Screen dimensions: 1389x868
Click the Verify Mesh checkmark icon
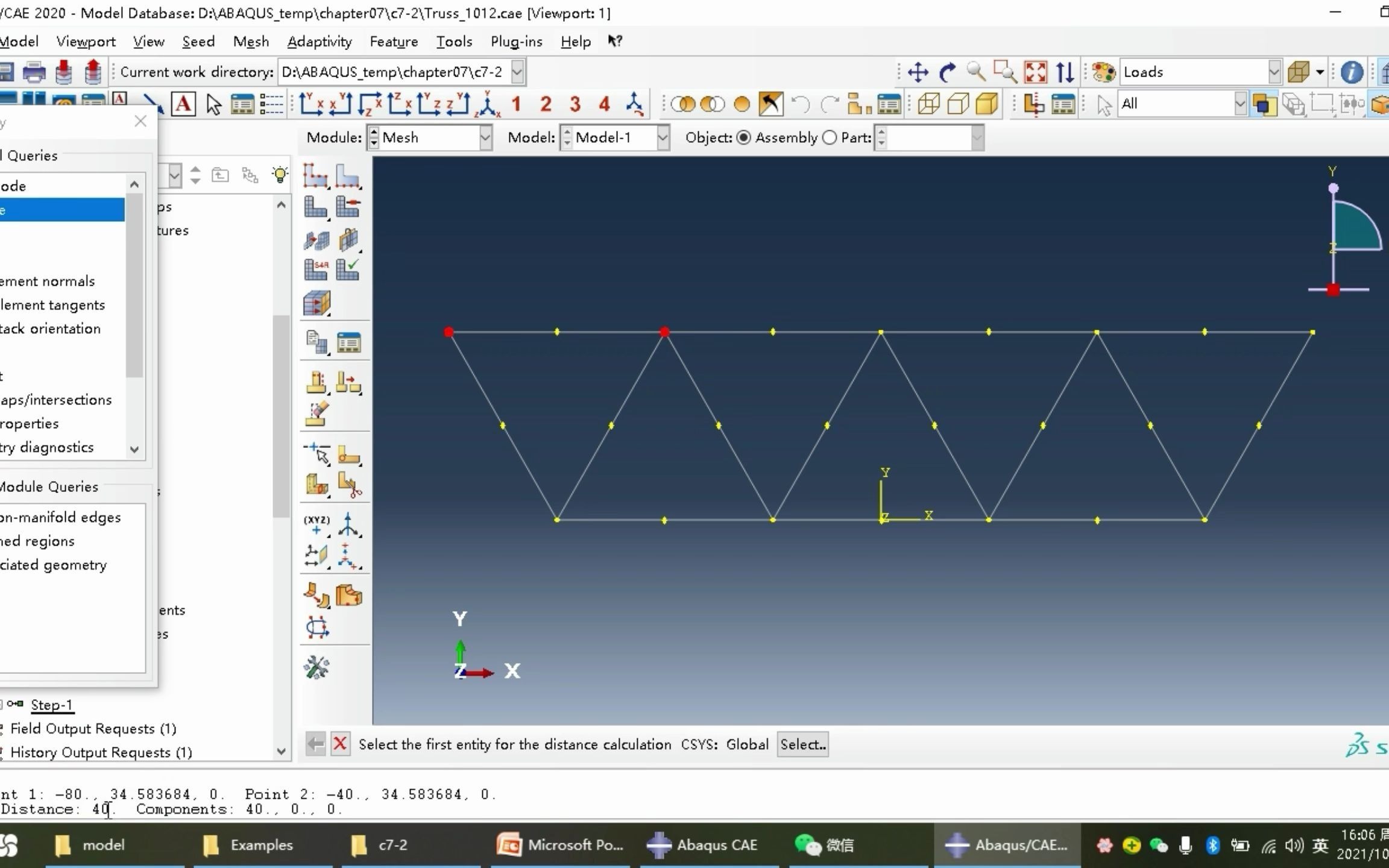(x=348, y=269)
